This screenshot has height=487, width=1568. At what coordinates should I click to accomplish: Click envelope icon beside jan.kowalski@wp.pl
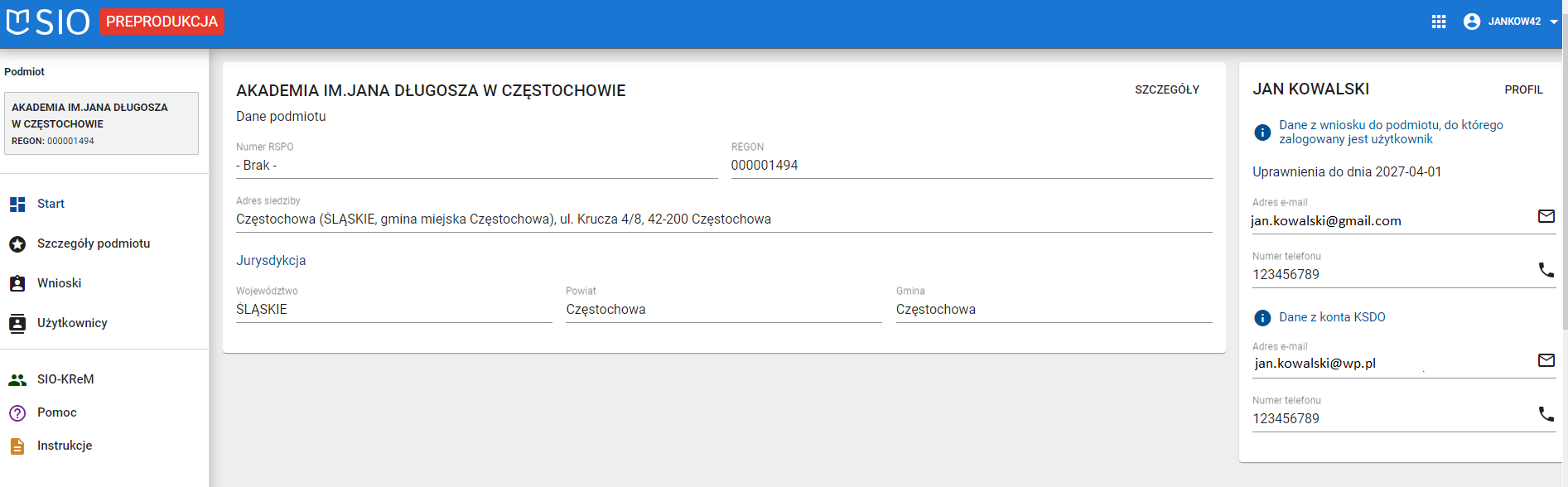pos(1546,360)
